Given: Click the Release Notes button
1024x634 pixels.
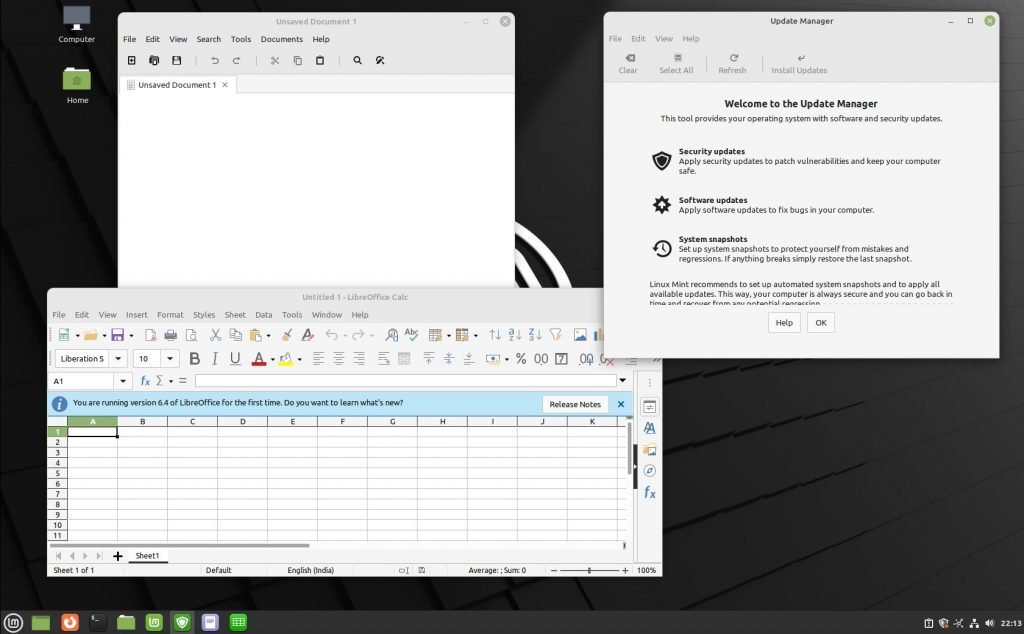Looking at the screenshot, I should click(x=575, y=404).
